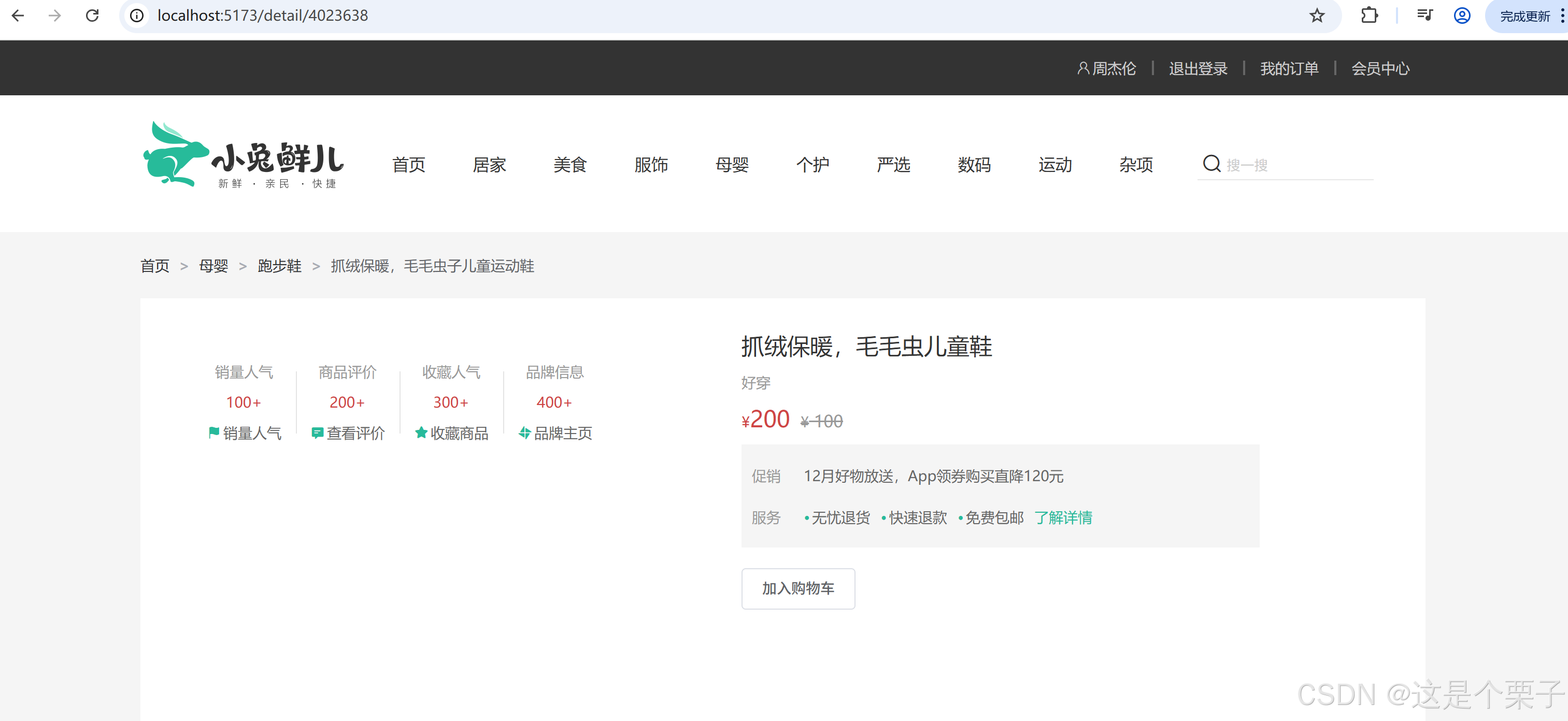Click the 小兔鲜儿 rabbit logo
1568x721 pixels.
tap(243, 155)
